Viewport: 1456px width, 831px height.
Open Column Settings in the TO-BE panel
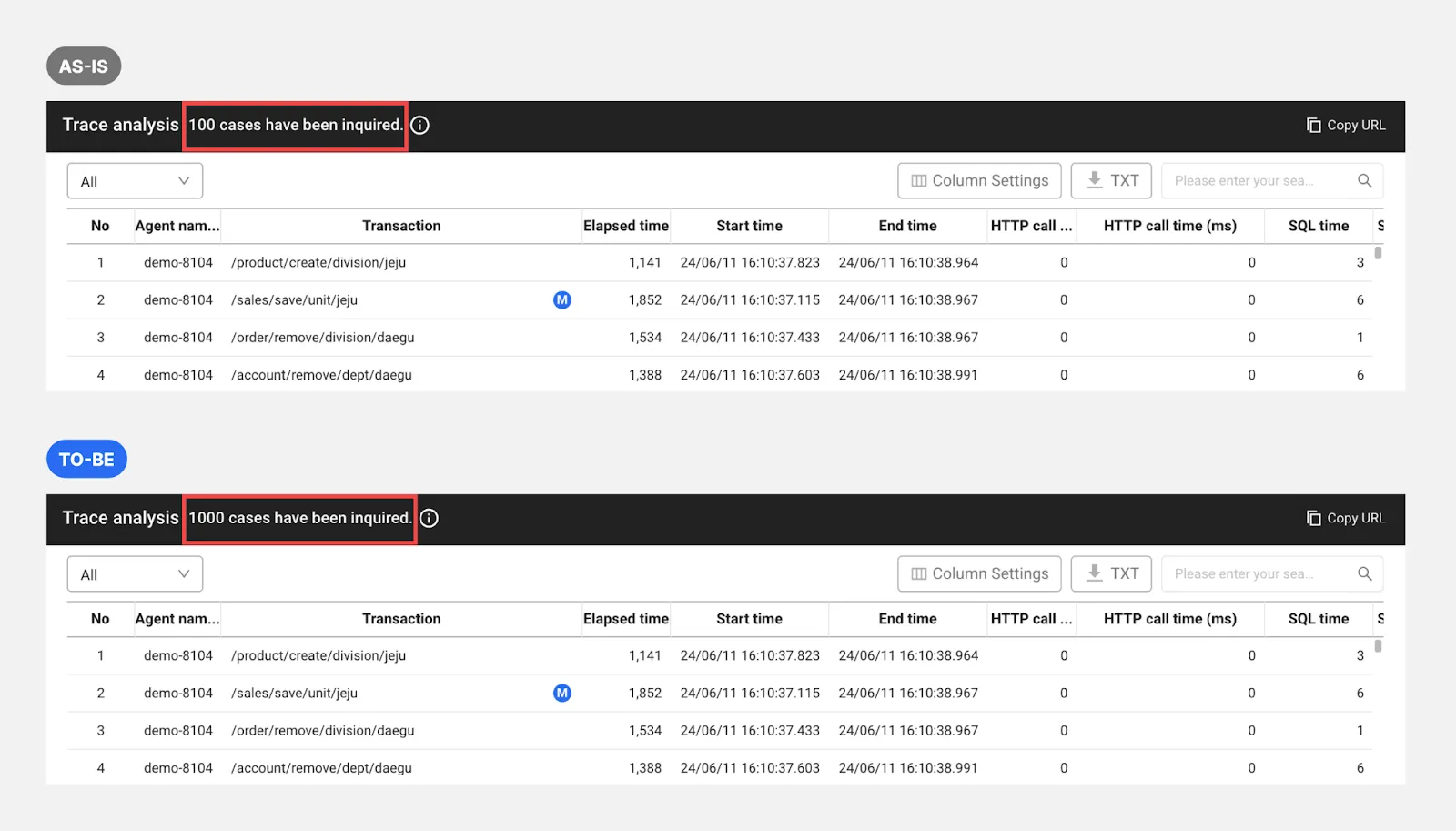coord(979,574)
